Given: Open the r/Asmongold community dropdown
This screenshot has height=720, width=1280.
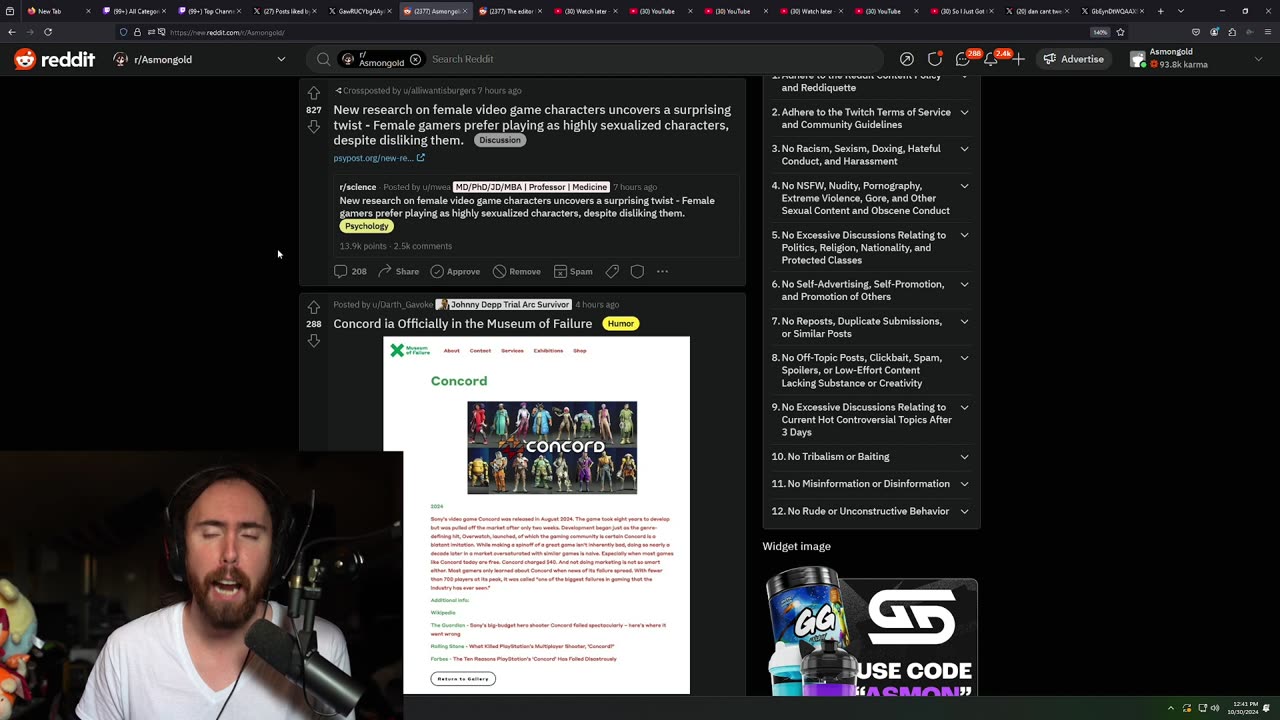Looking at the screenshot, I should click(200, 59).
